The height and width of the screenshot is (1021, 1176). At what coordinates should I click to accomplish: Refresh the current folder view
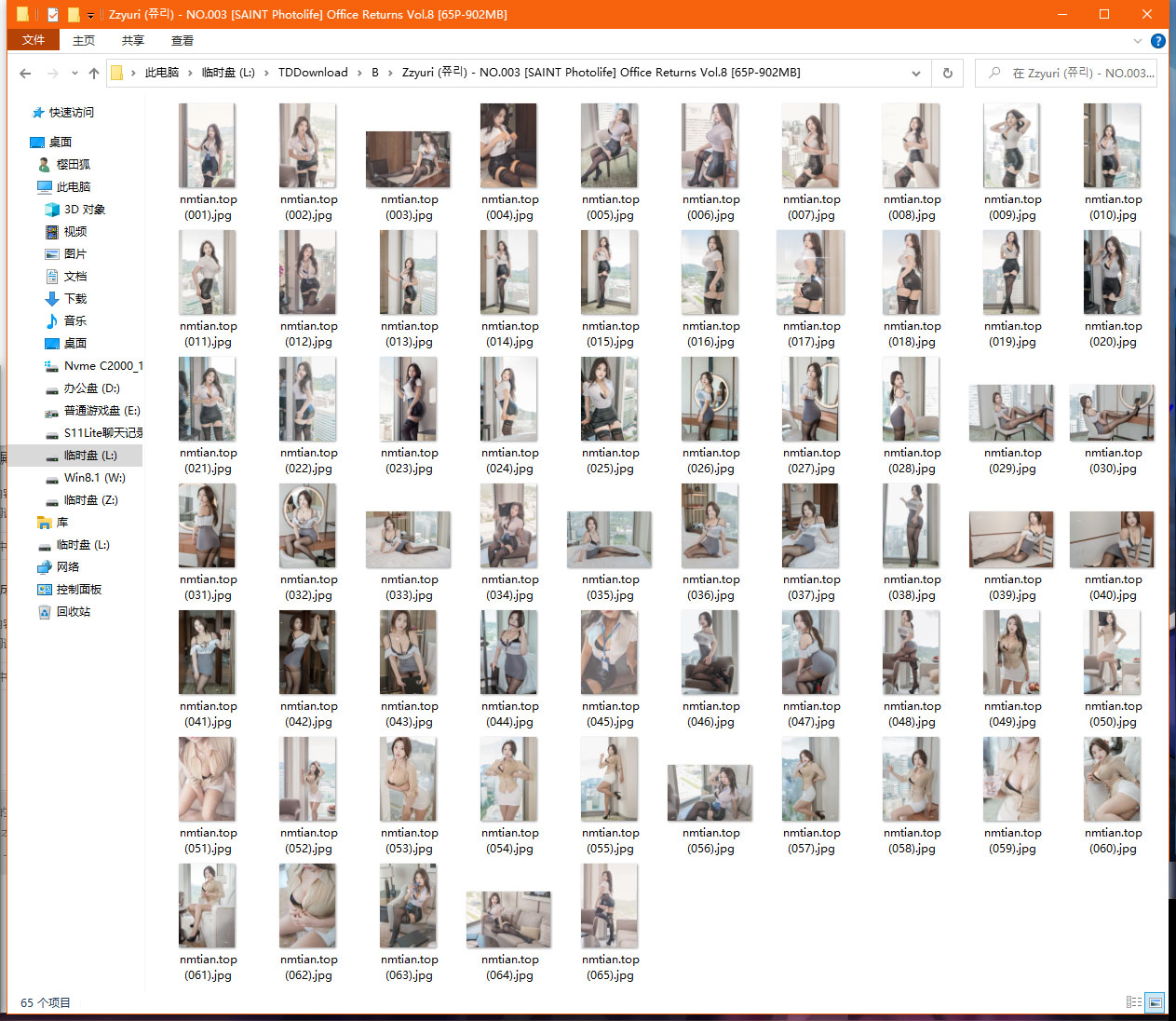coord(947,73)
